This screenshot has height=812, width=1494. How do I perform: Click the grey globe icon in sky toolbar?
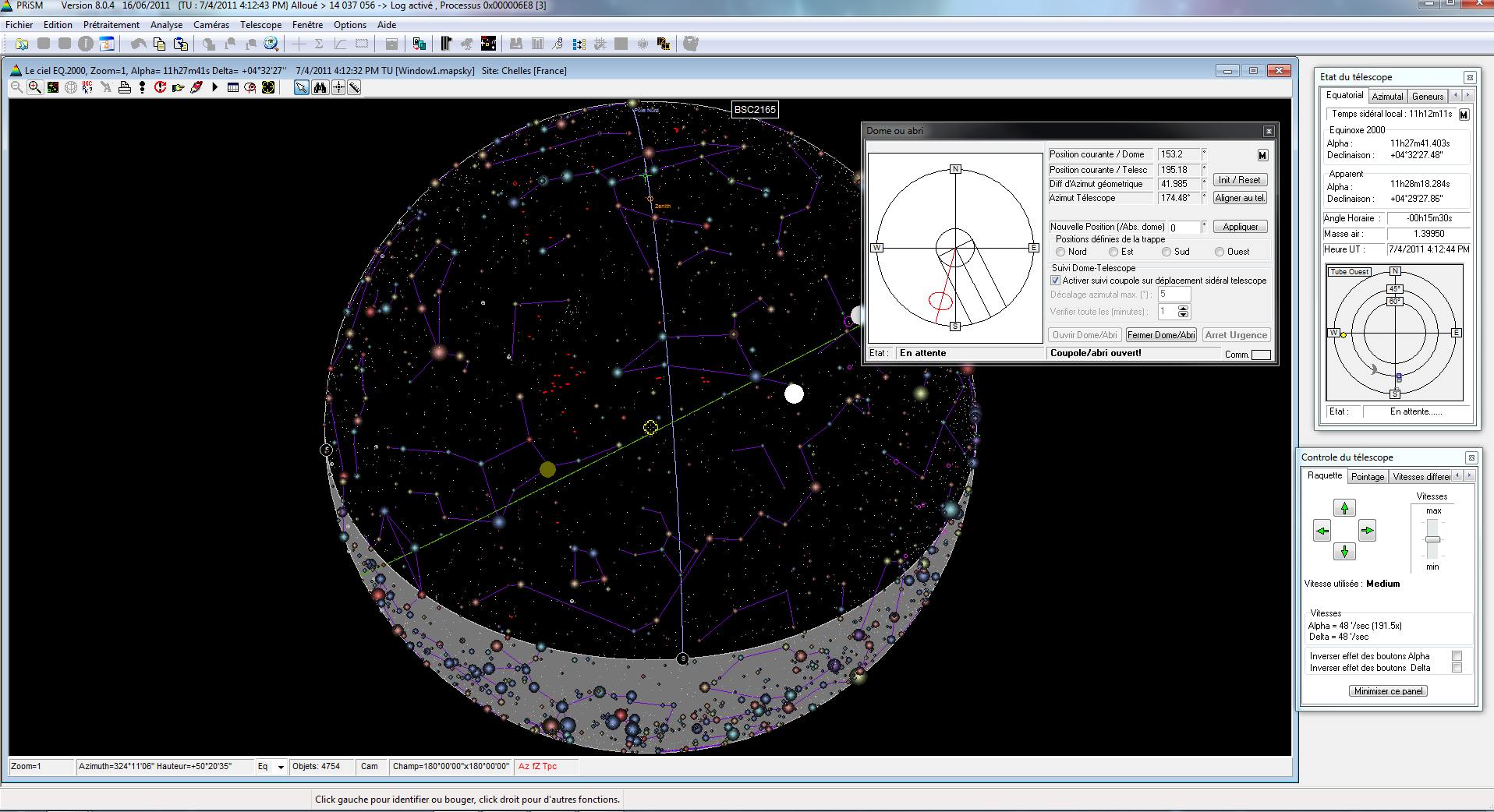[x=71, y=87]
